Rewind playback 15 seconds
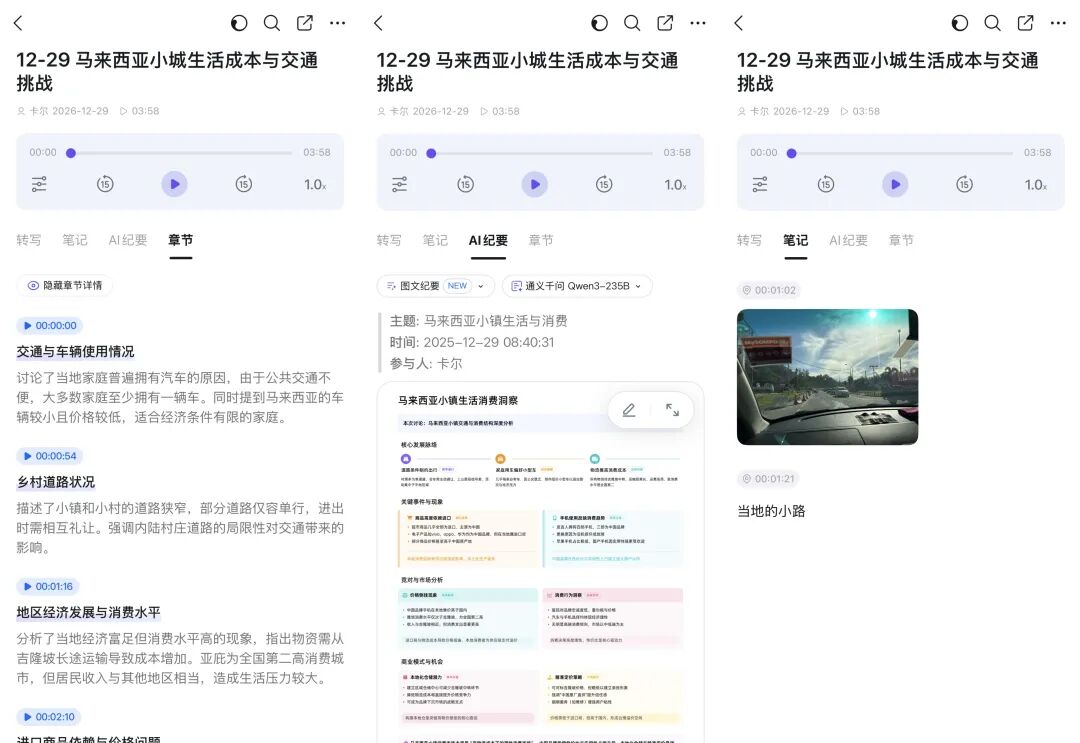The image size is (1080, 743). pyautogui.click(x=104, y=184)
